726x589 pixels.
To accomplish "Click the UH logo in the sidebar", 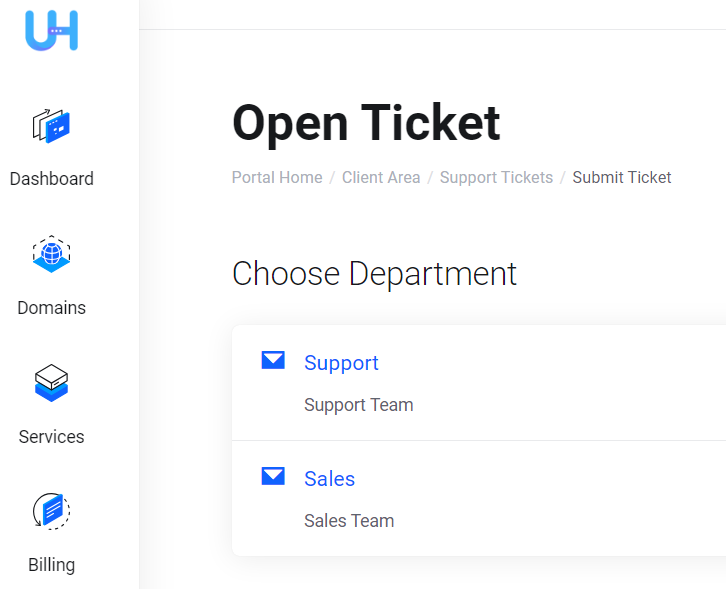I will [52, 30].
